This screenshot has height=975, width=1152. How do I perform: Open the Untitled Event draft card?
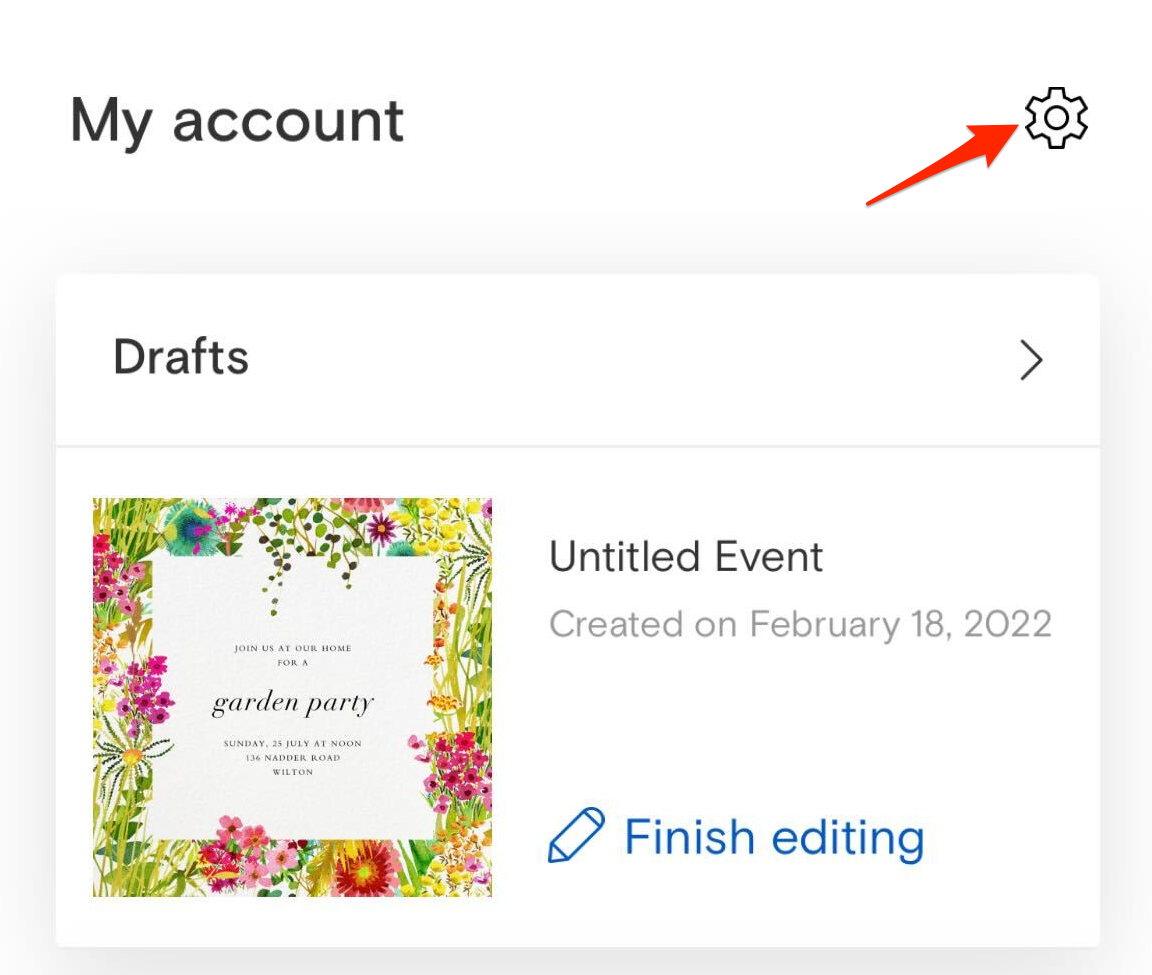(x=577, y=697)
